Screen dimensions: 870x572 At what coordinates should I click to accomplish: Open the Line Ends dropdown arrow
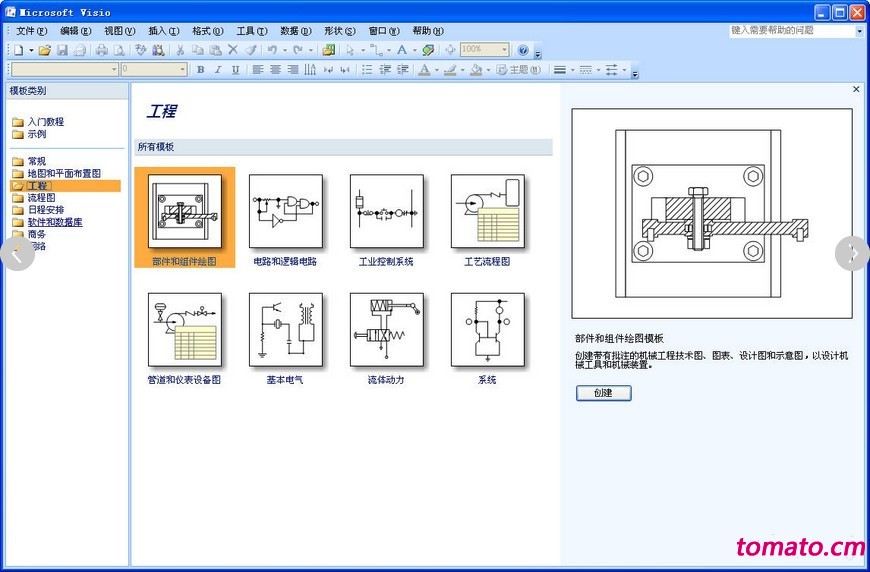pyautogui.click(x=624, y=70)
